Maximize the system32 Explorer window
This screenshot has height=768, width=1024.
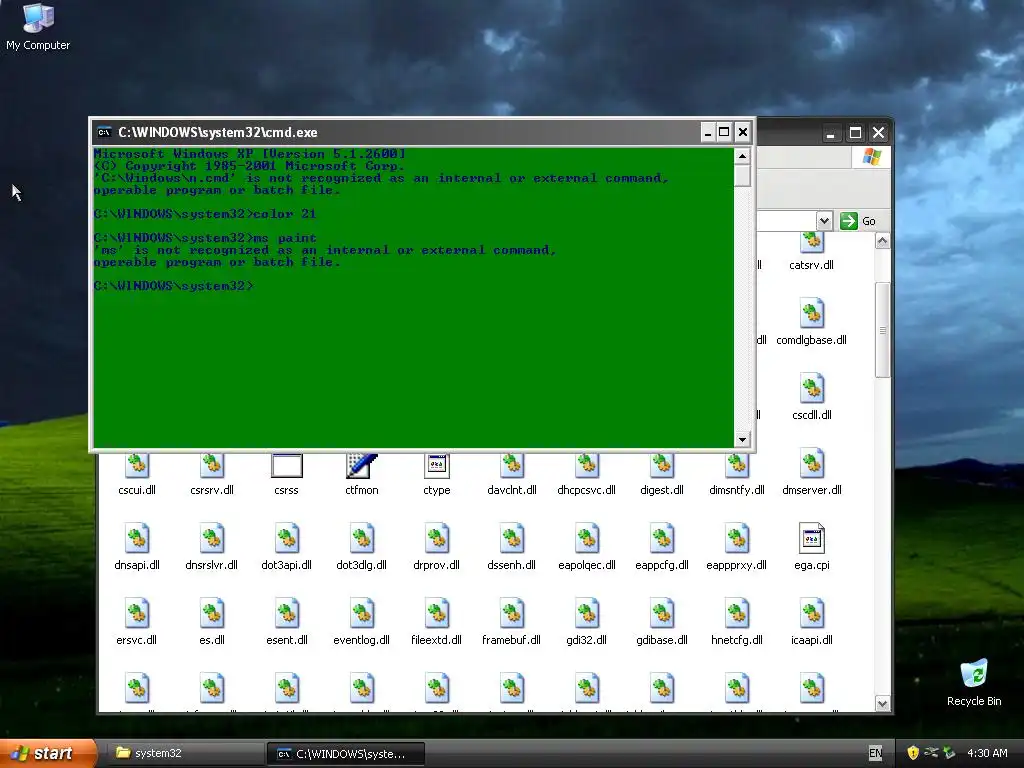tap(855, 133)
